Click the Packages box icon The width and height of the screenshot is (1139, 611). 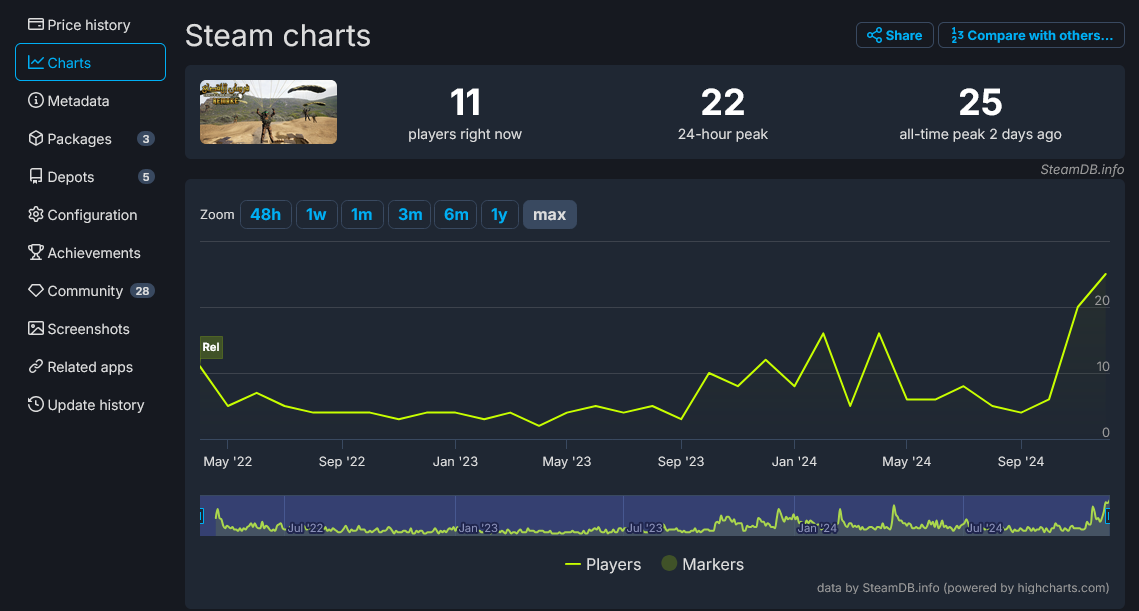[x=36, y=138]
